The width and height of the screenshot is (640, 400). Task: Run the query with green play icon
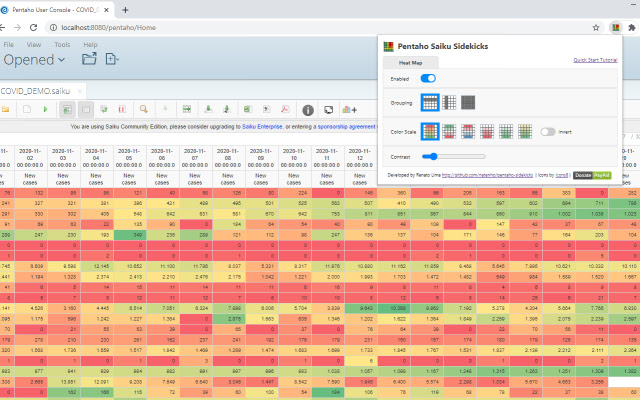(x=45, y=108)
